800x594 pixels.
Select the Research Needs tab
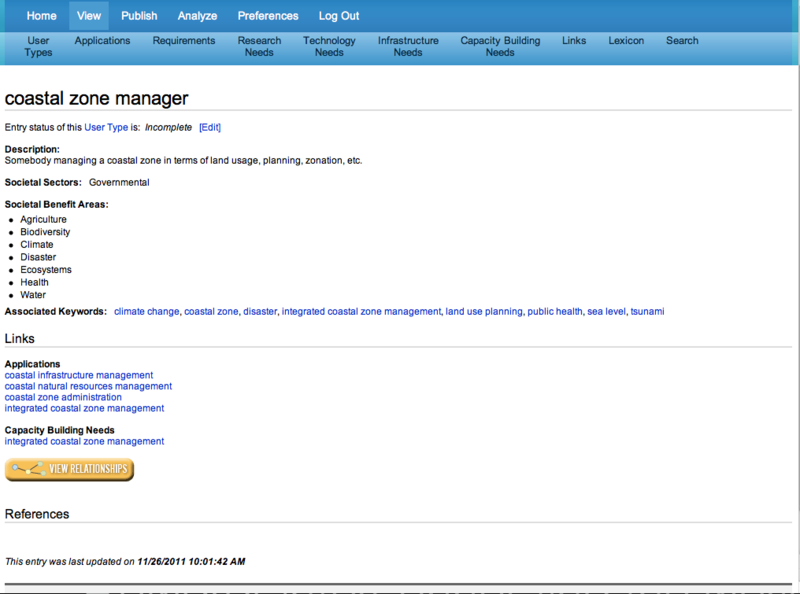click(x=259, y=46)
